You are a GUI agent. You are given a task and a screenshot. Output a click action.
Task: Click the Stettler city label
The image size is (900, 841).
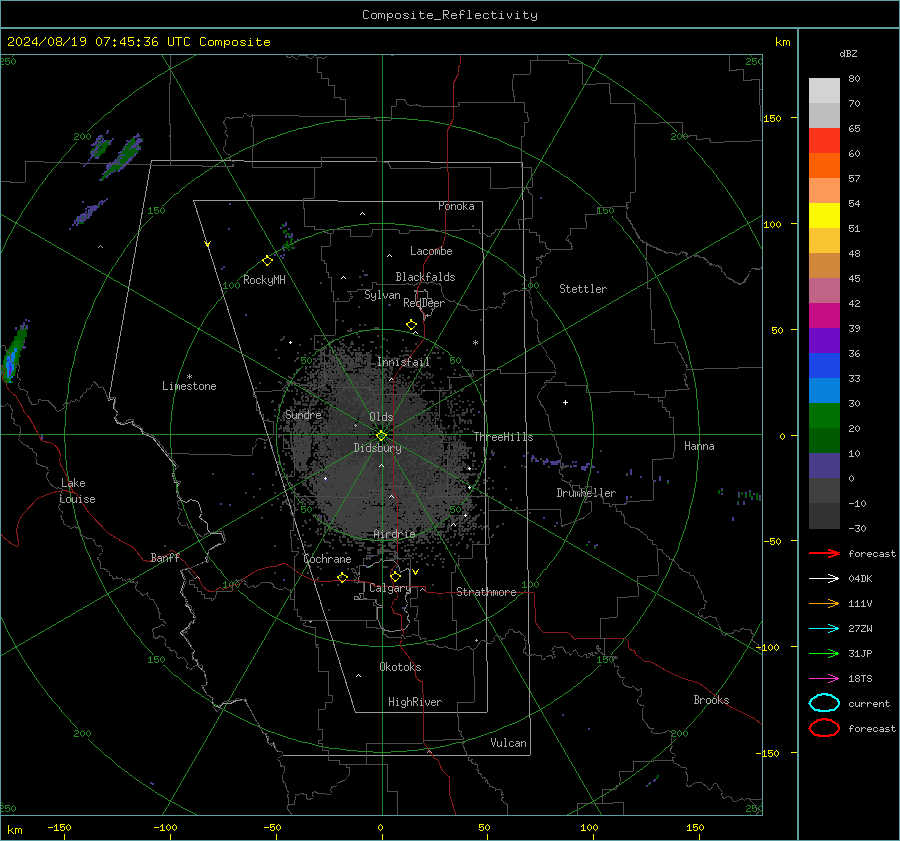[583, 289]
